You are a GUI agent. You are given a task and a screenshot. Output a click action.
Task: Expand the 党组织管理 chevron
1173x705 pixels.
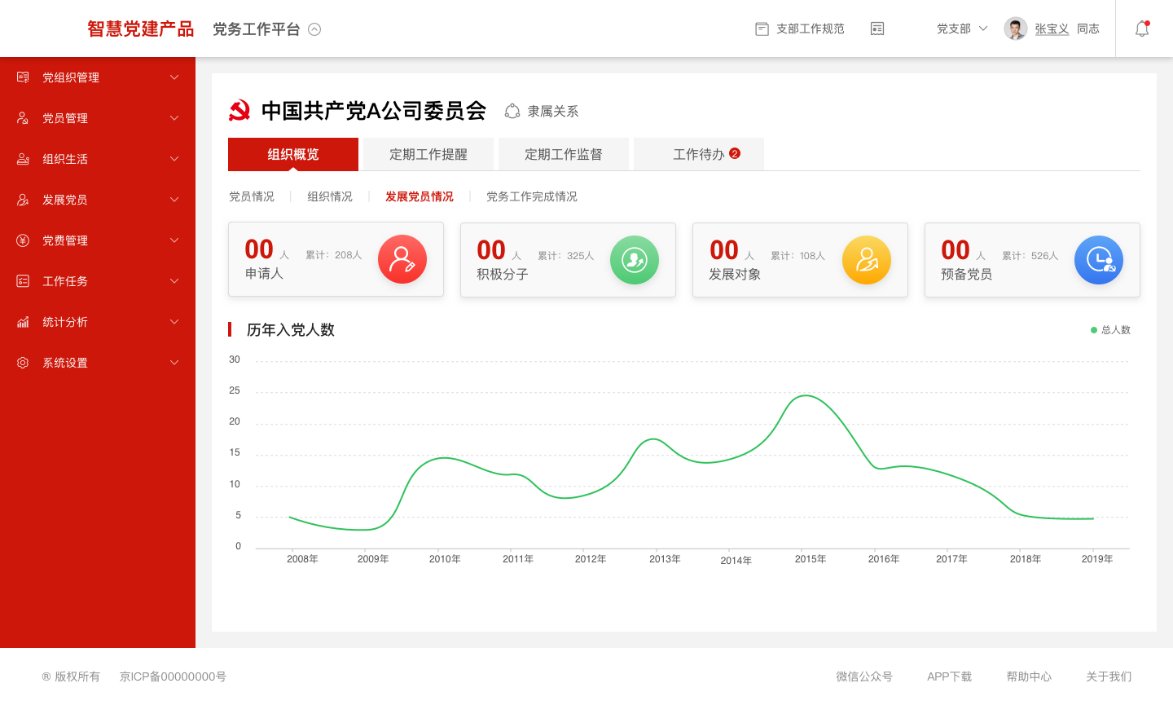coord(174,77)
